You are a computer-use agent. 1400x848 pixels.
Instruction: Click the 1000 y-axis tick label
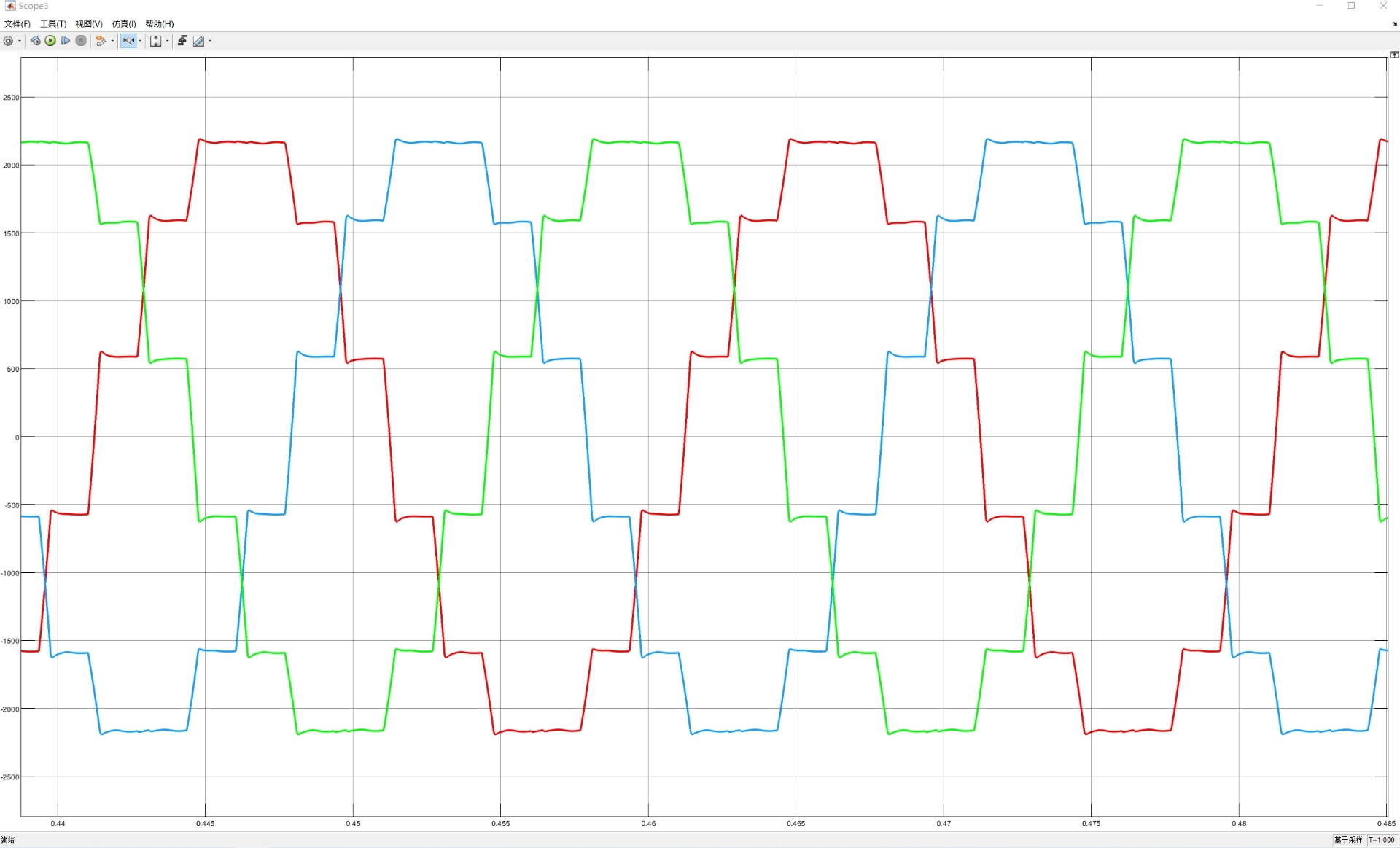11,301
